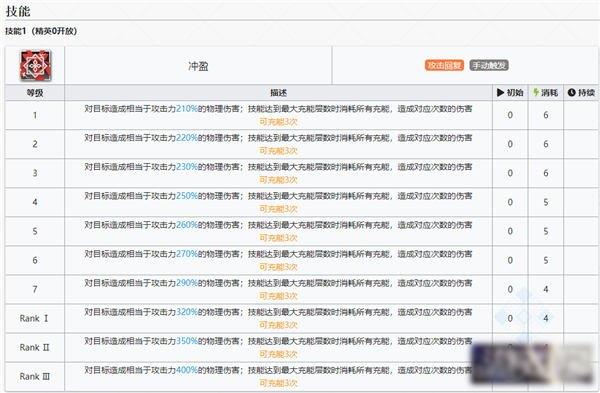This screenshot has height=393, width=600.
Task: Click the 持续 header label
Action: click(586, 93)
